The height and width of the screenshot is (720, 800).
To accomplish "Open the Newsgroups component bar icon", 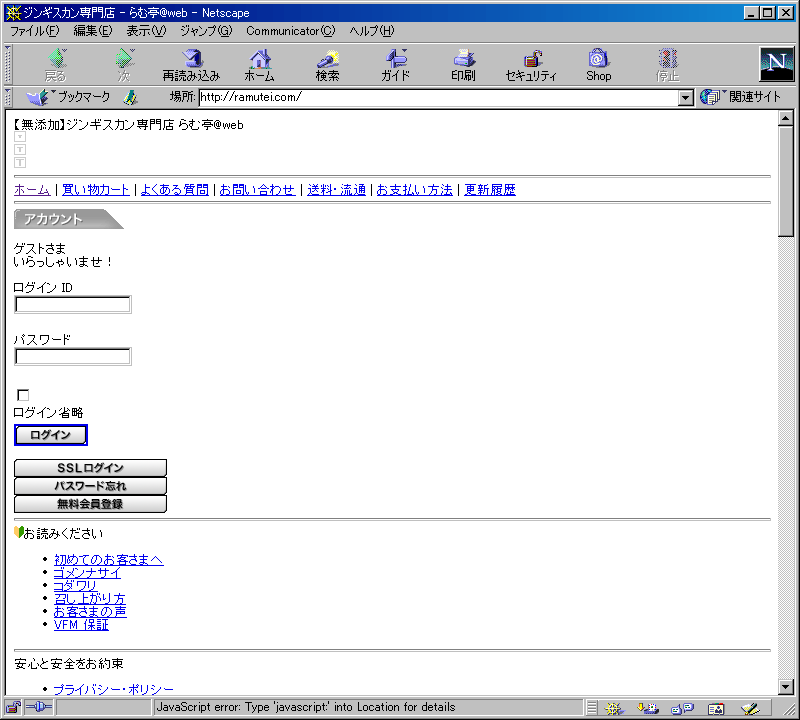I will [682, 708].
